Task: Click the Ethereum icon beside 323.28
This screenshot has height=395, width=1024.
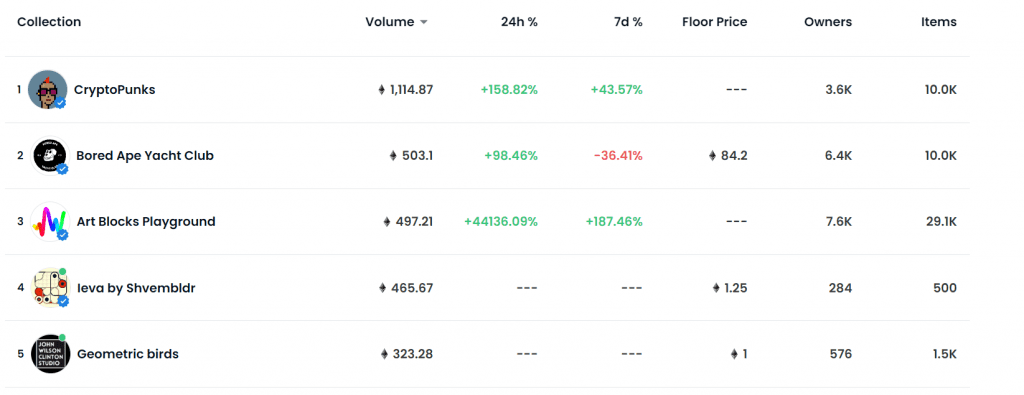Action: point(384,355)
